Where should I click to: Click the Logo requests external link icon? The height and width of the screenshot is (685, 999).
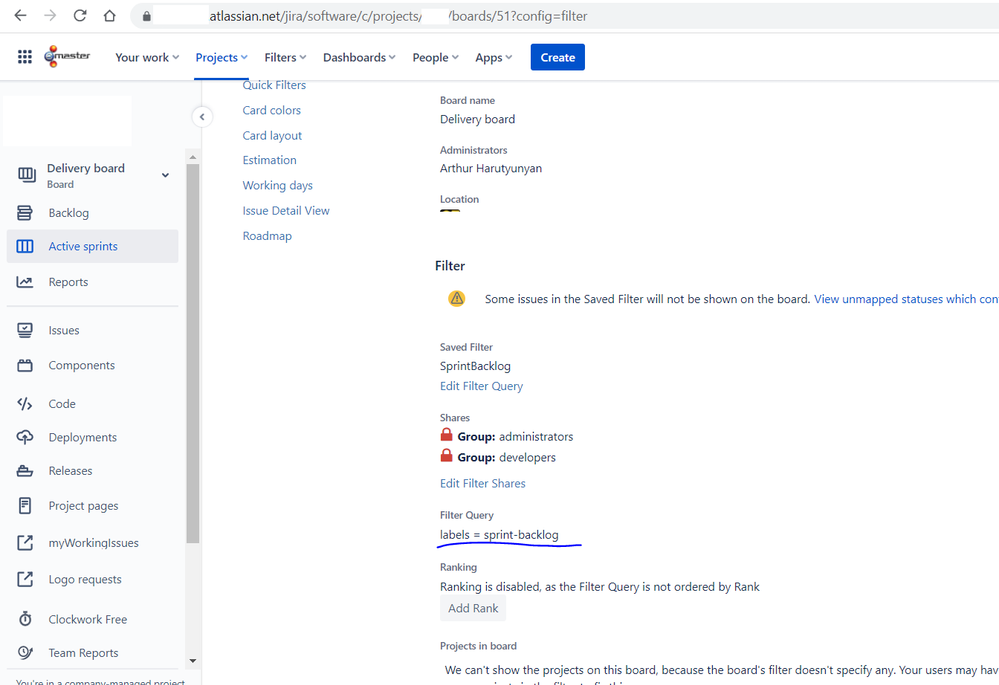coord(25,579)
